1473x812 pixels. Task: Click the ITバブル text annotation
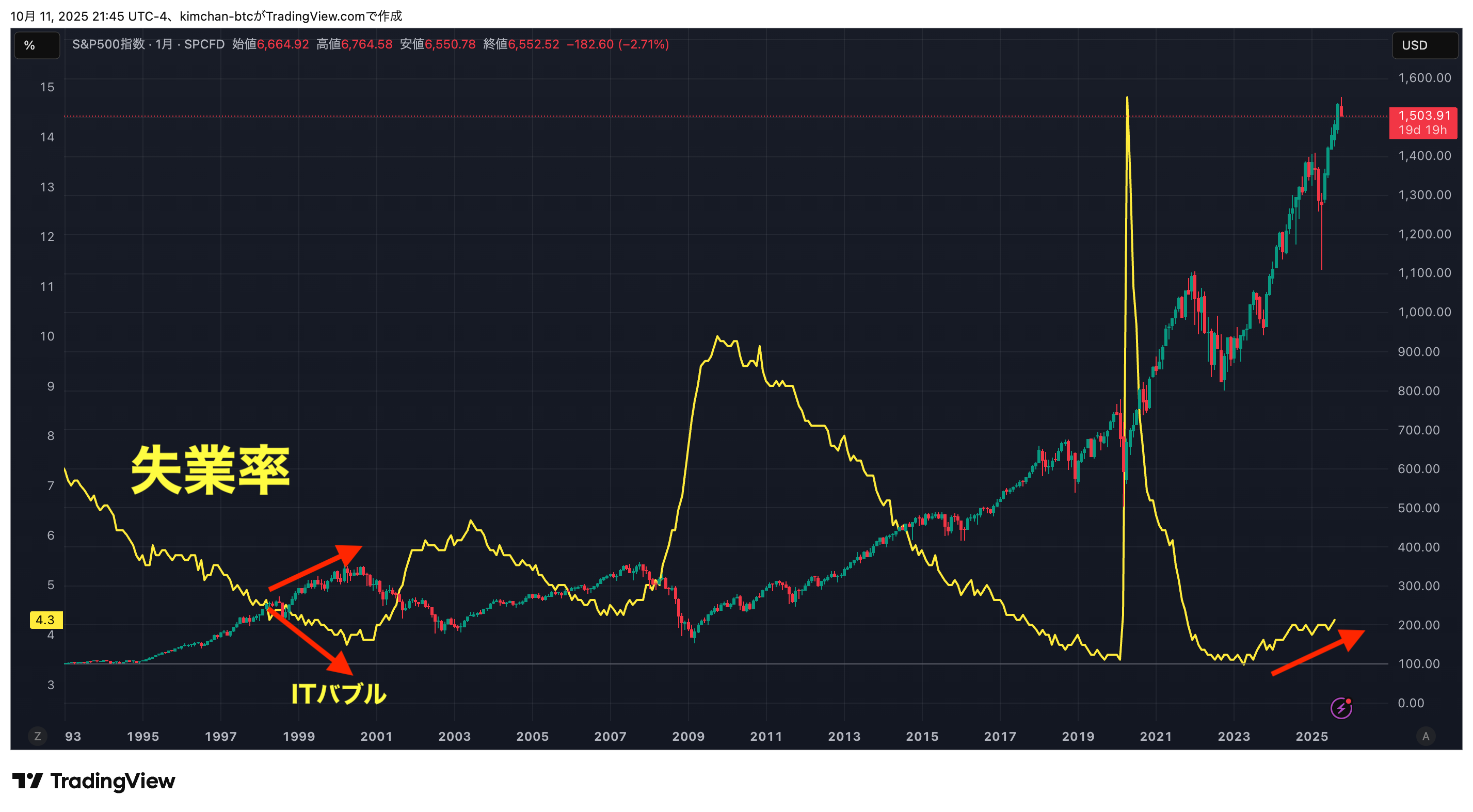pyautogui.click(x=339, y=694)
